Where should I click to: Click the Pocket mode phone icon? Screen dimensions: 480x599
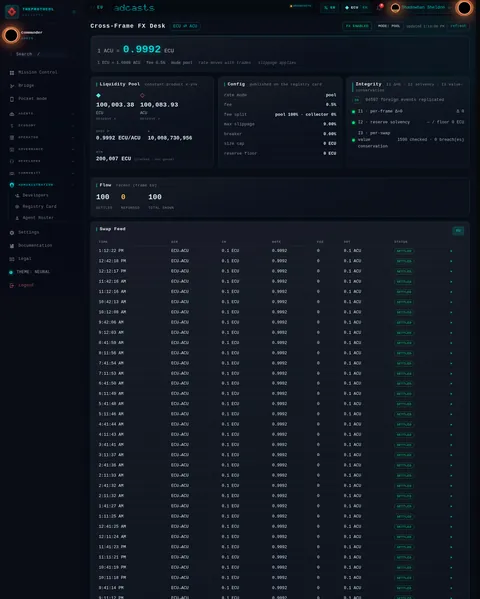12,99
